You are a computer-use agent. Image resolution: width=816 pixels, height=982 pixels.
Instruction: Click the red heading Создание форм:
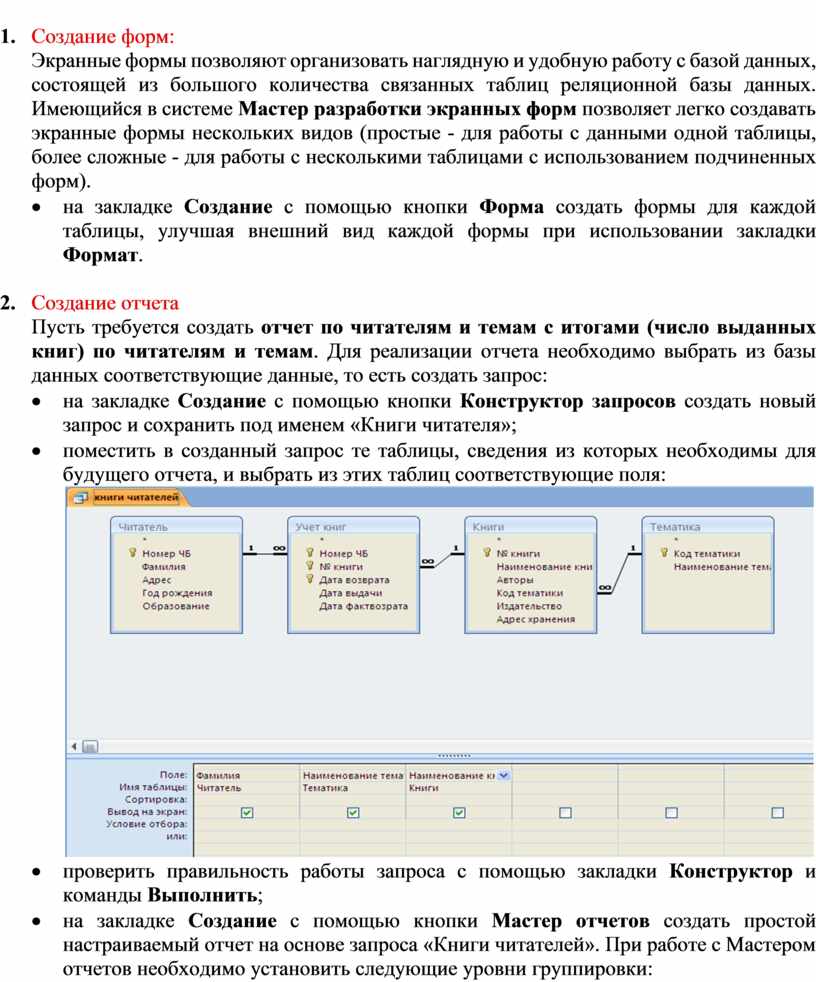click(x=103, y=36)
